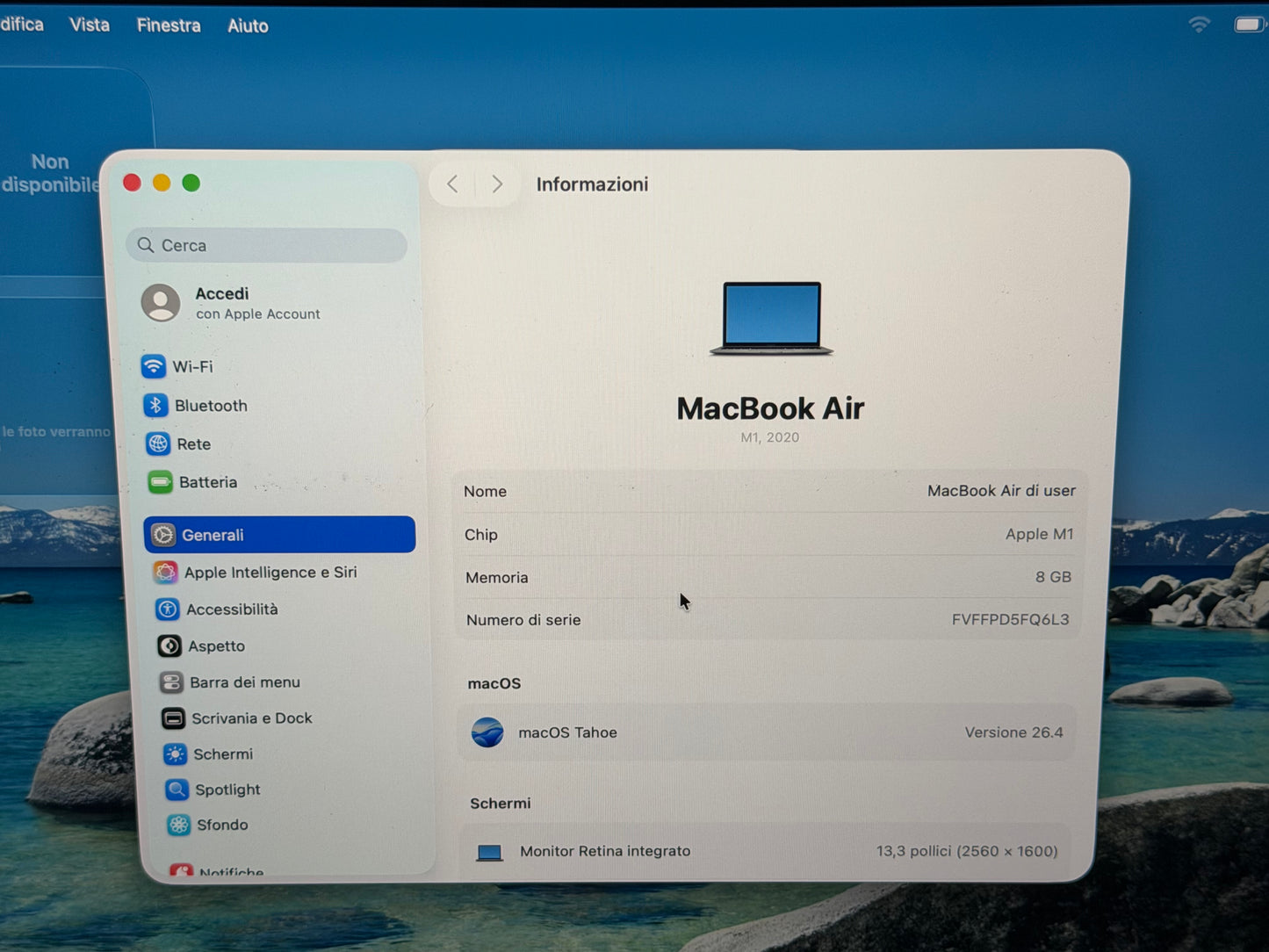
Task: Click the green zoom window button
Action: pos(191,183)
